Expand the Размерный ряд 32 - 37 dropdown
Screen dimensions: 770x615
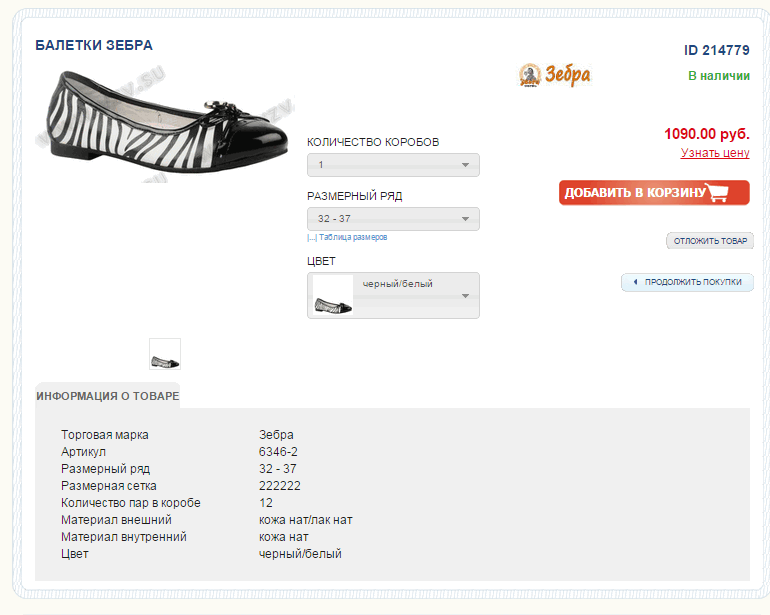[x=393, y=219]
